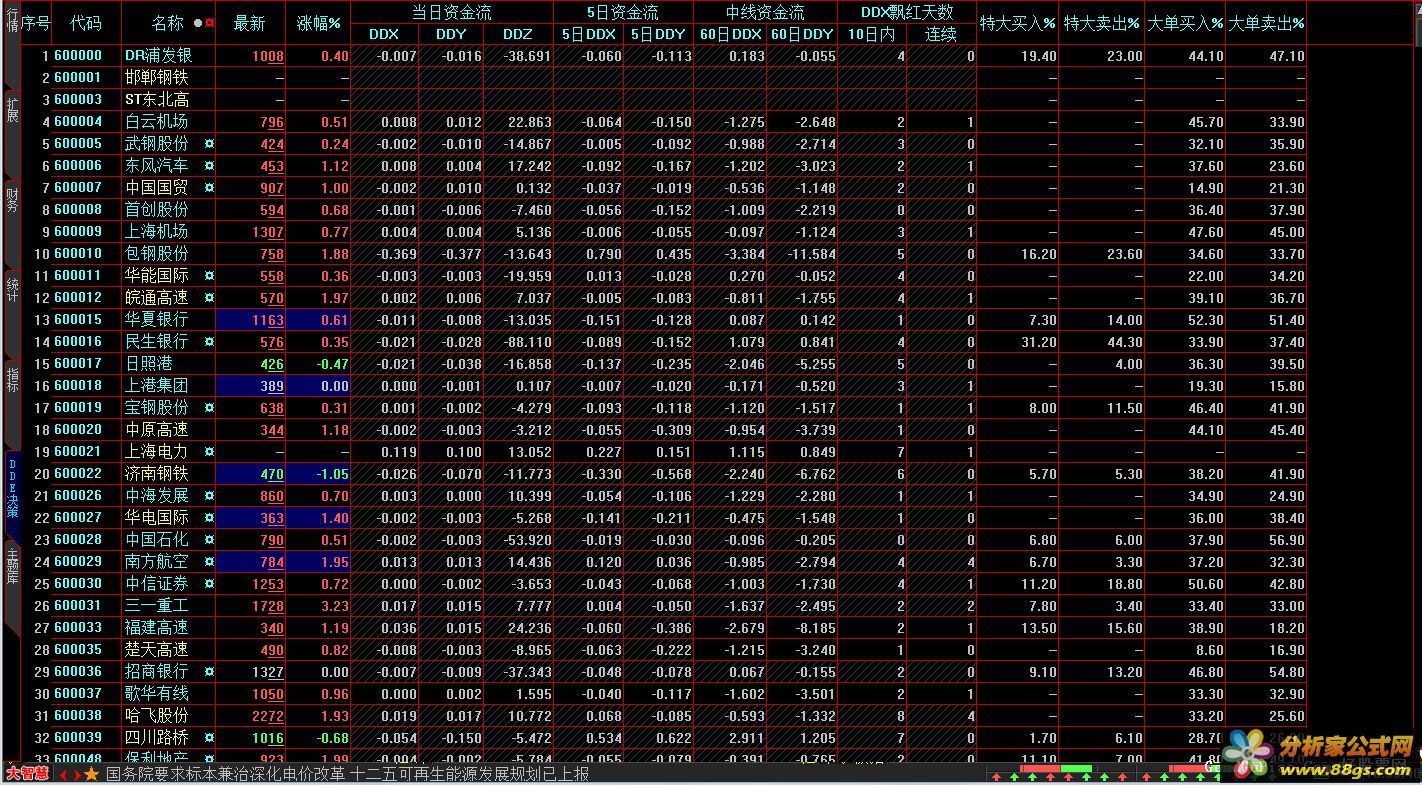Select stock code 600039 四川路桥

pyautogui.click(x=78, y=738)
